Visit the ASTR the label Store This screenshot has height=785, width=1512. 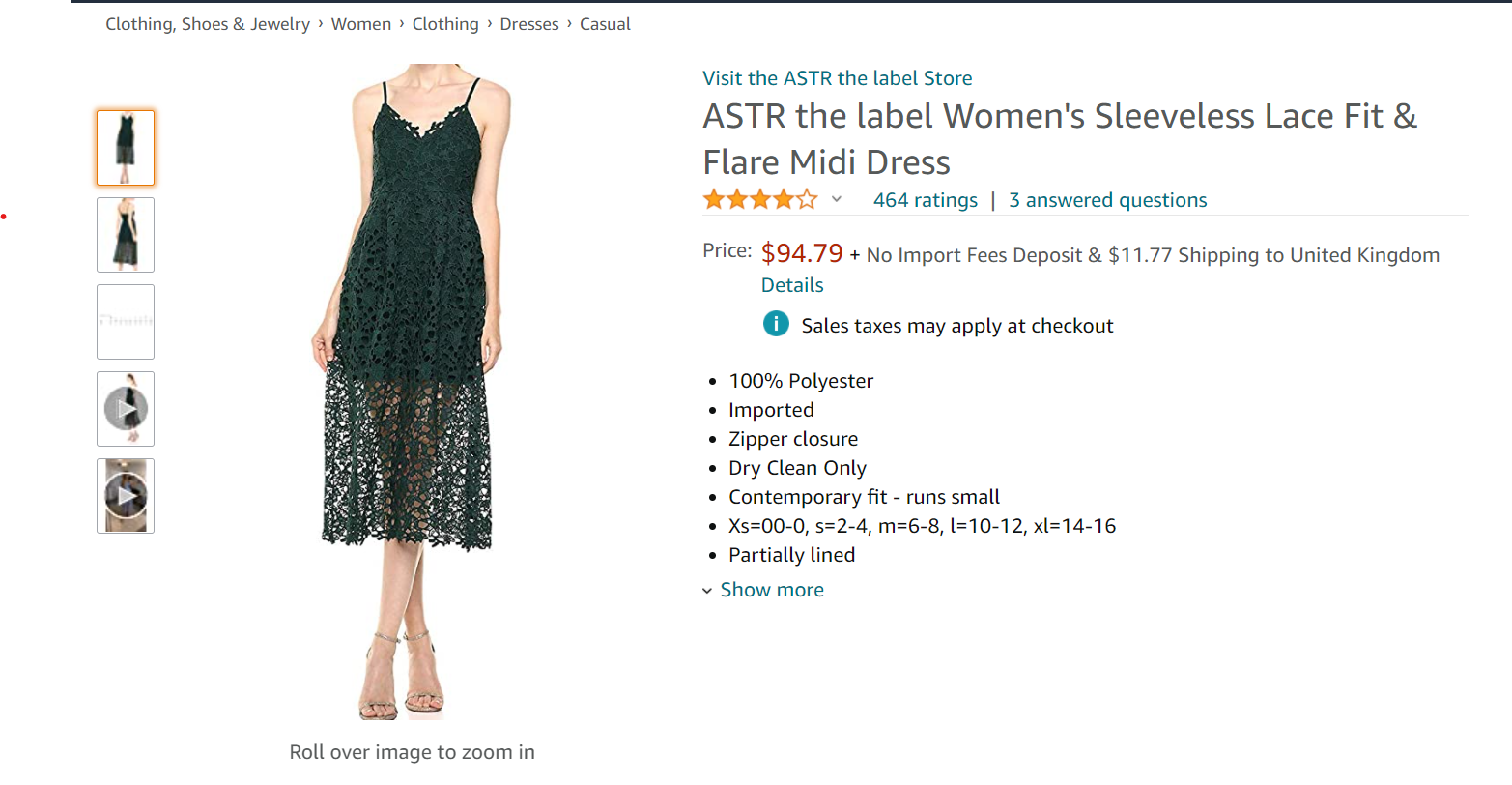pyautogui.click(x=837, y=78)
